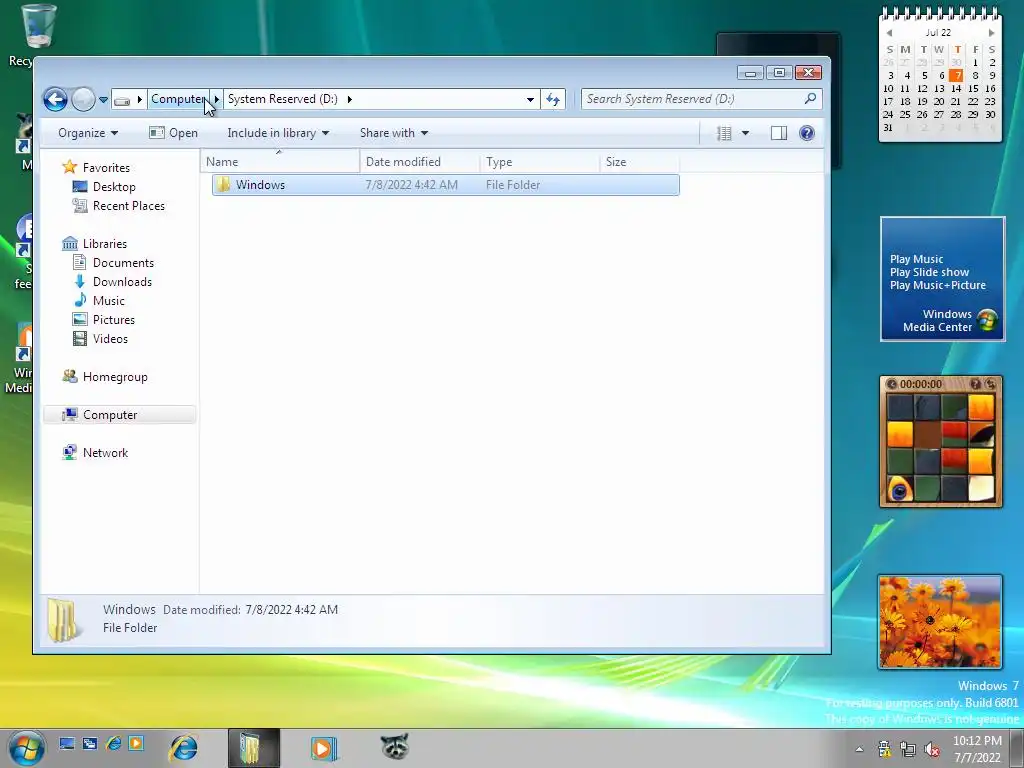Open Internet Explorer on the taskbar
The image size is (1024, 768).
click(184, 748)
